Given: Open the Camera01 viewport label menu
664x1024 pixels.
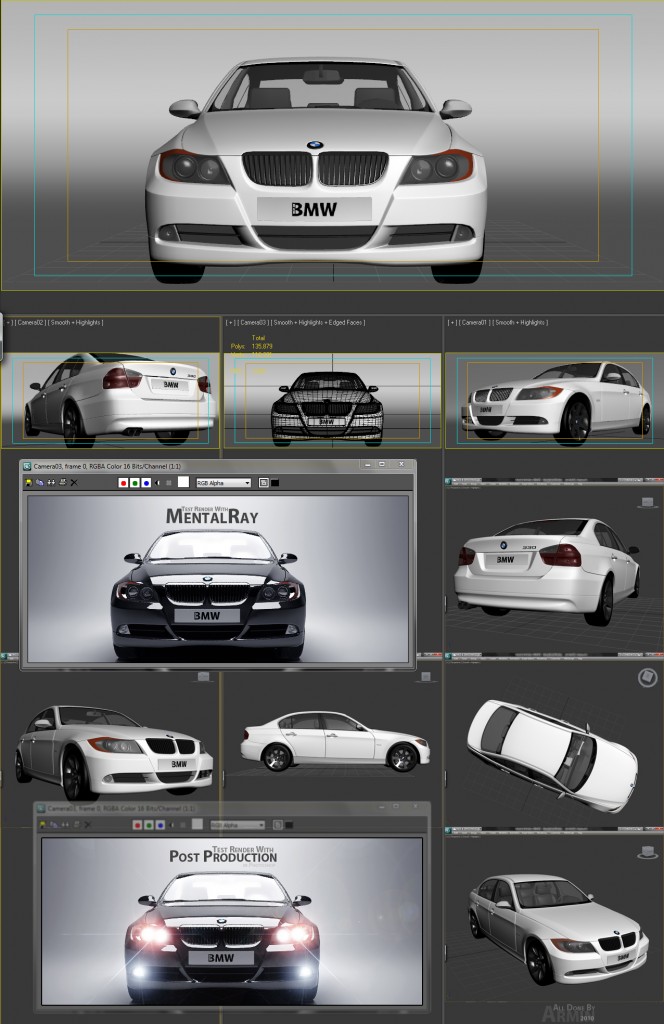Looking at the screenshot, I should 475,323.
